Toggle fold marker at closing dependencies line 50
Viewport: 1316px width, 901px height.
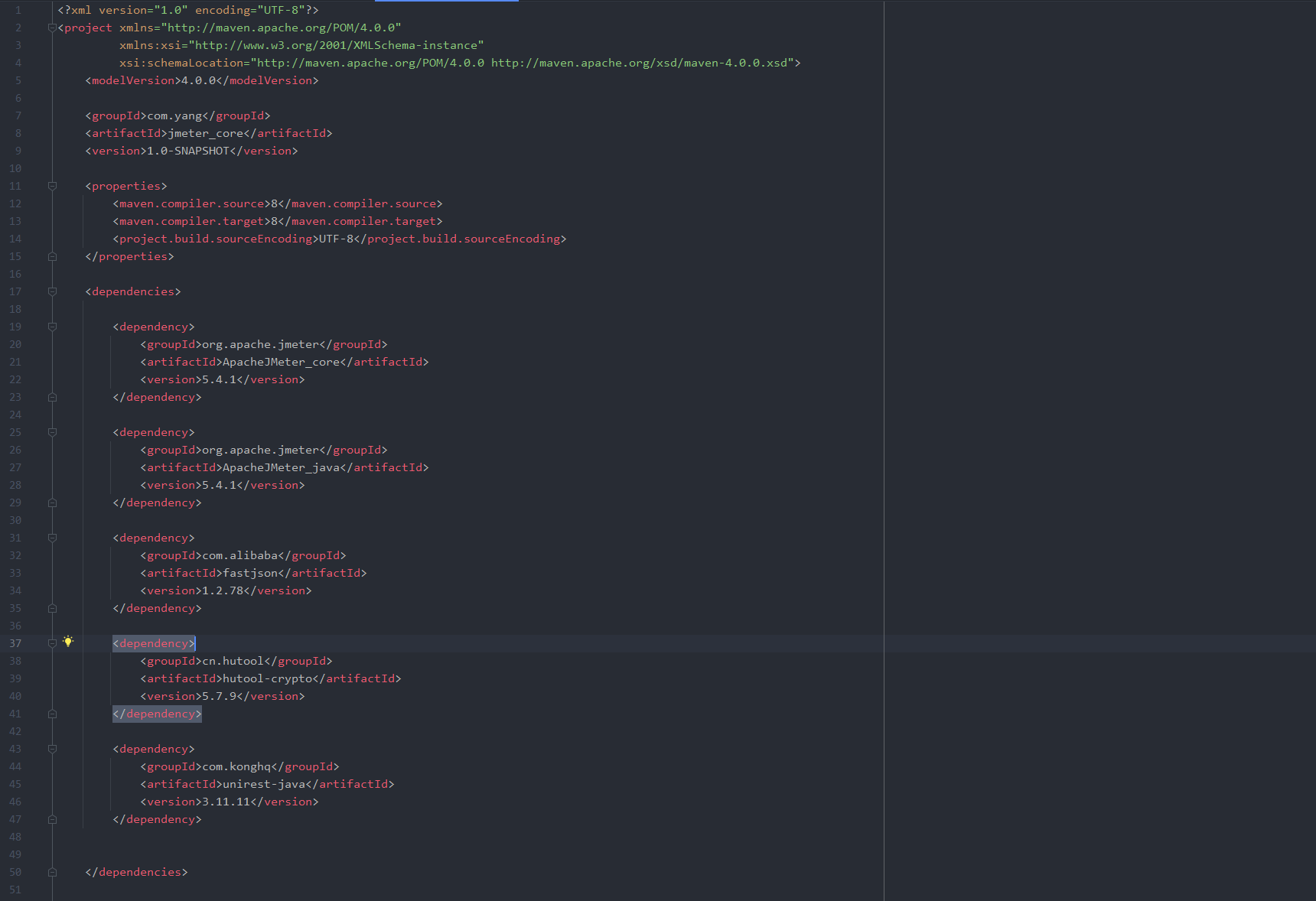52,872
